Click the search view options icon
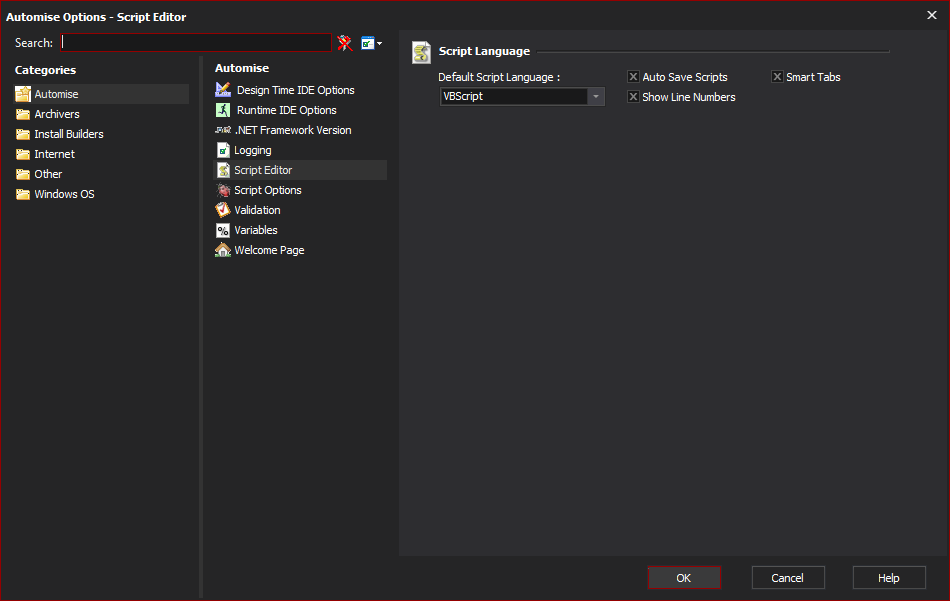Image resolution: width=950 pixels, height=601 pixels. pyautogui.click(x=367, y=43)
